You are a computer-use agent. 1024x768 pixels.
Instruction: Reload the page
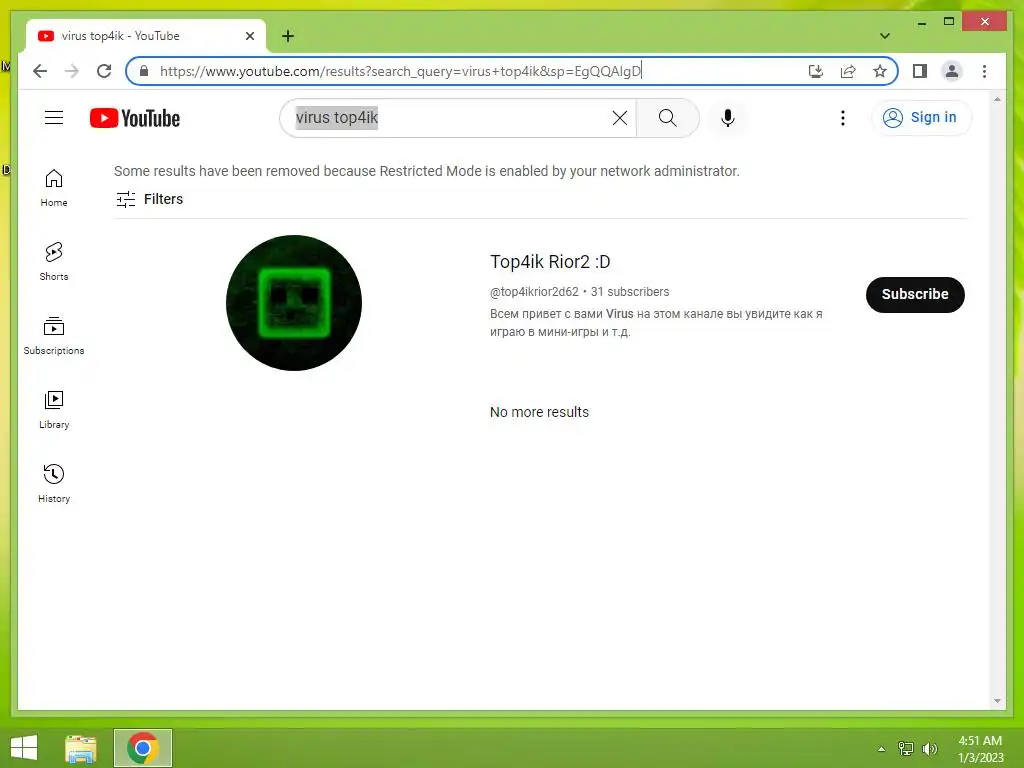[x=104, y=71]
